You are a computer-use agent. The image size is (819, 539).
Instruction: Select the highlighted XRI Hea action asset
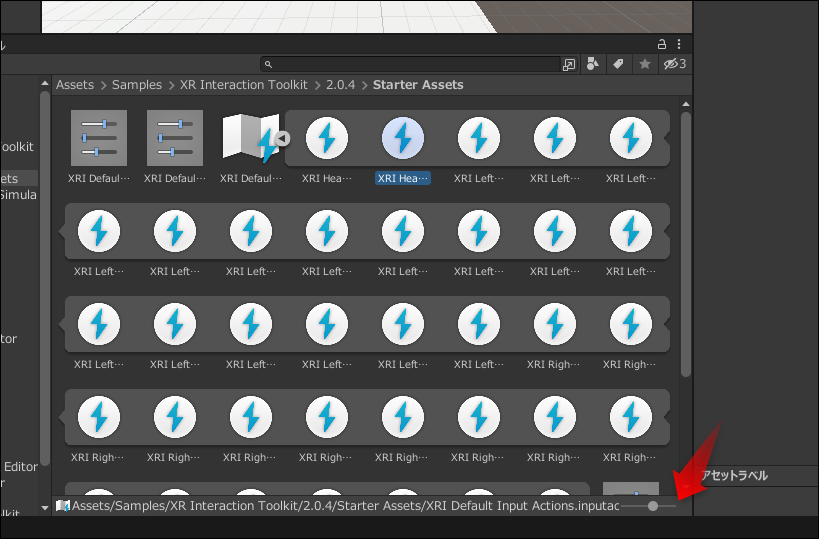click(403, 148)
